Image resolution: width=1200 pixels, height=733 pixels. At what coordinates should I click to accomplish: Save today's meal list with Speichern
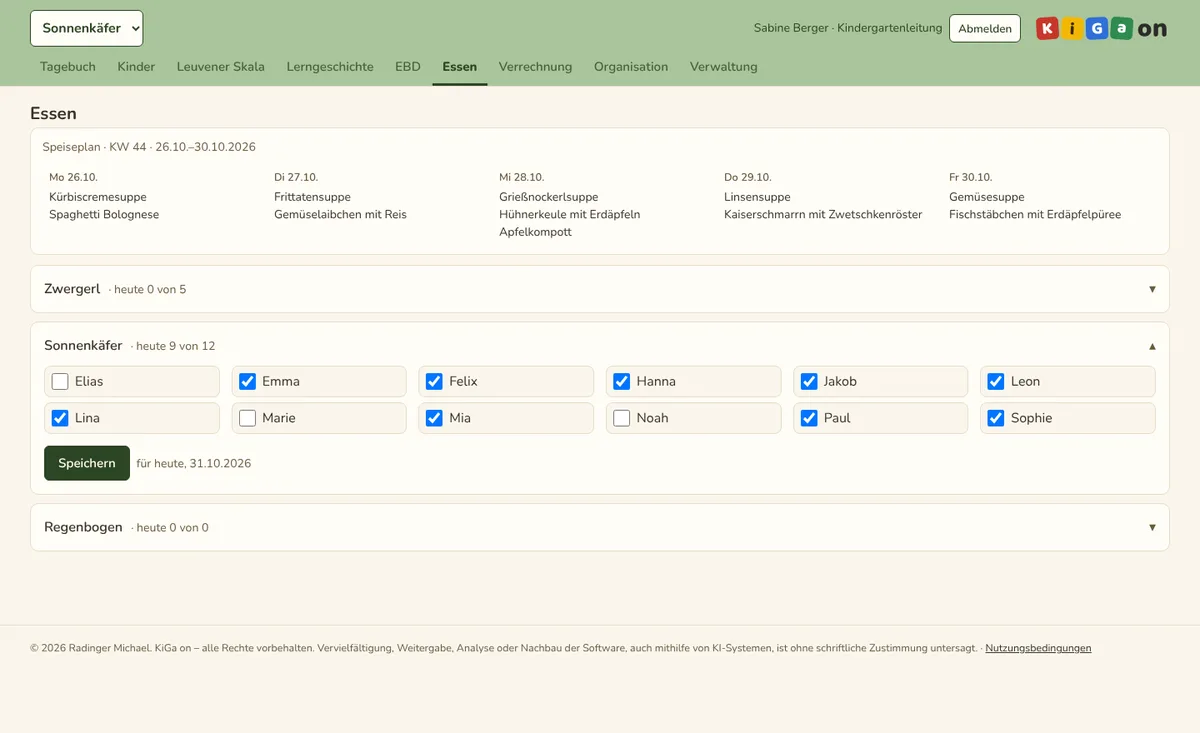pos(87,463)
